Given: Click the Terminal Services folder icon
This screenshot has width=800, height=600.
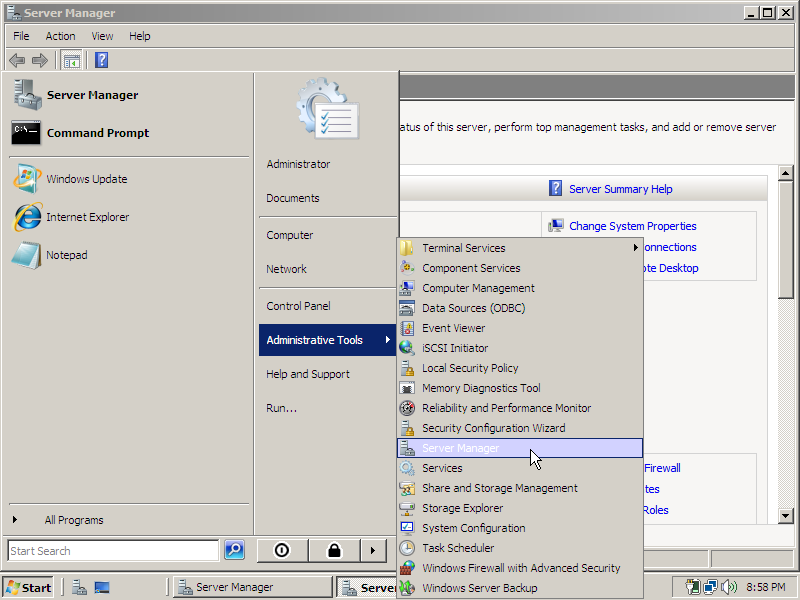Looking at the screenshot, I should pyautogui.click(x=407, y=248).
